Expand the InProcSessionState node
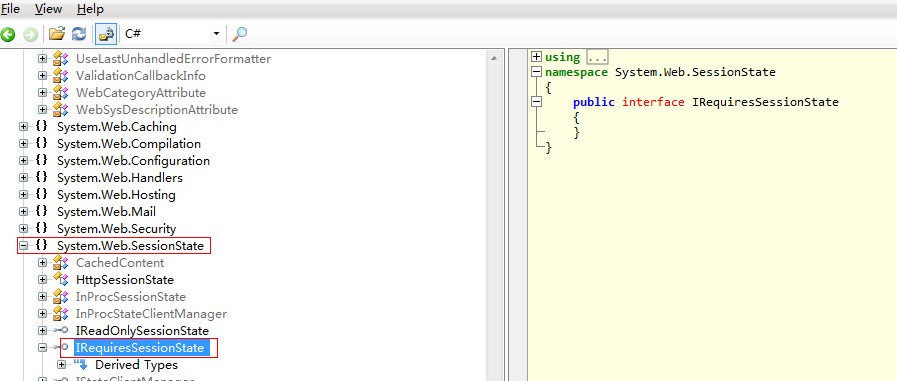The image size is (897, 381). pos(42,297)
